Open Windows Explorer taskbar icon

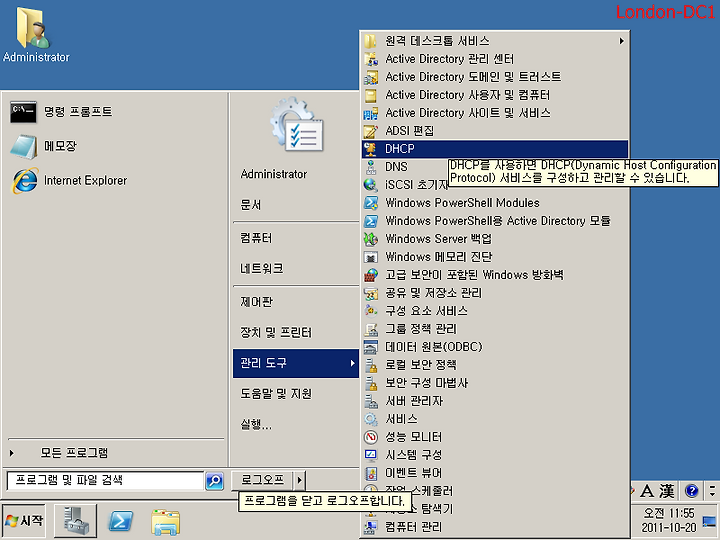pos(165,522)
